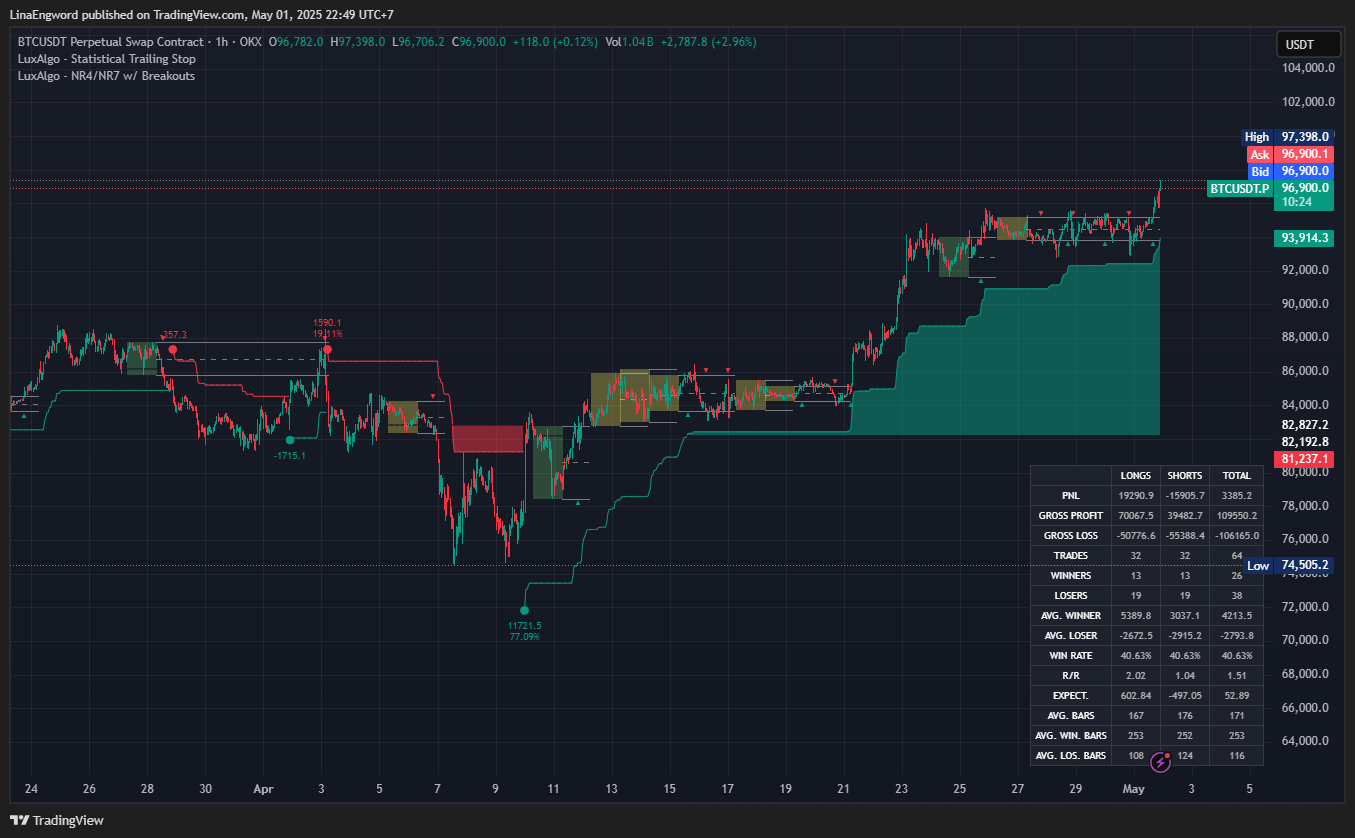Click the TradingView logo at bottom left
The image size is (1355, 838).
click(57, 820)
